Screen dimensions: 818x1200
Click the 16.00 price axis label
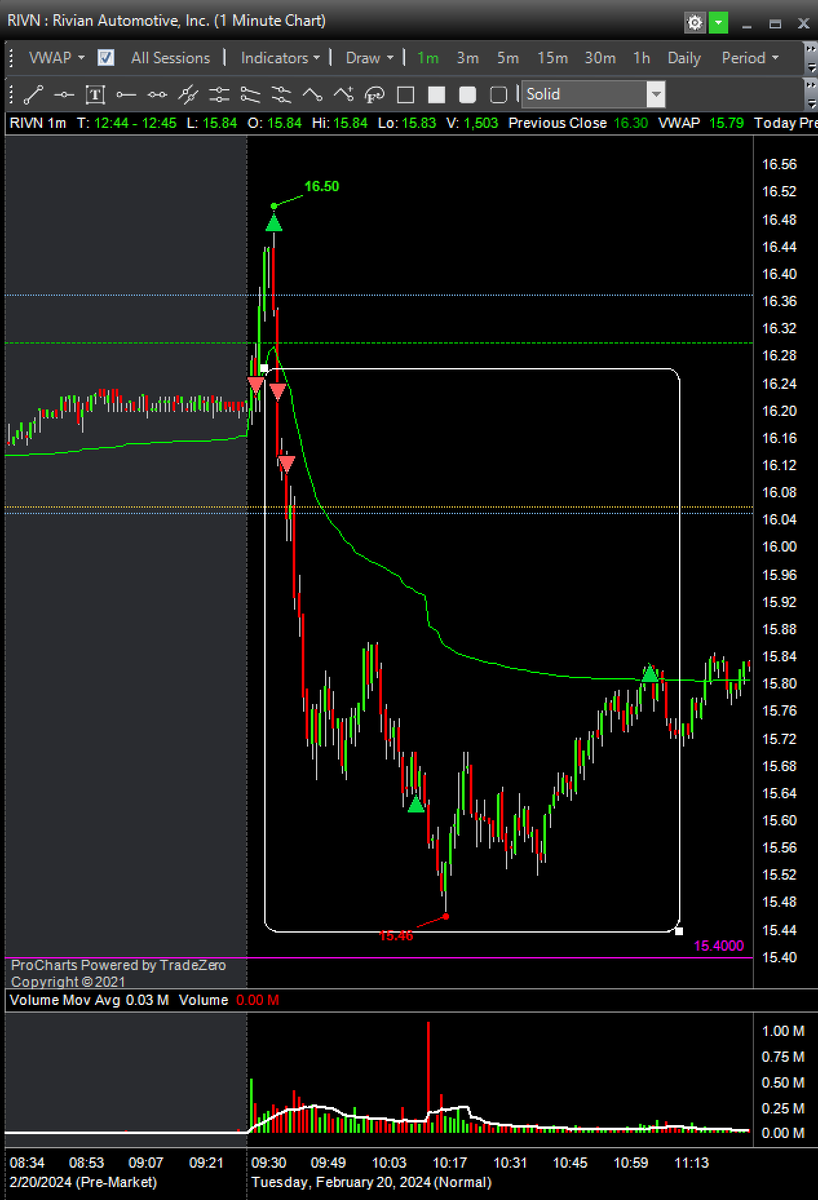point(779,546)
